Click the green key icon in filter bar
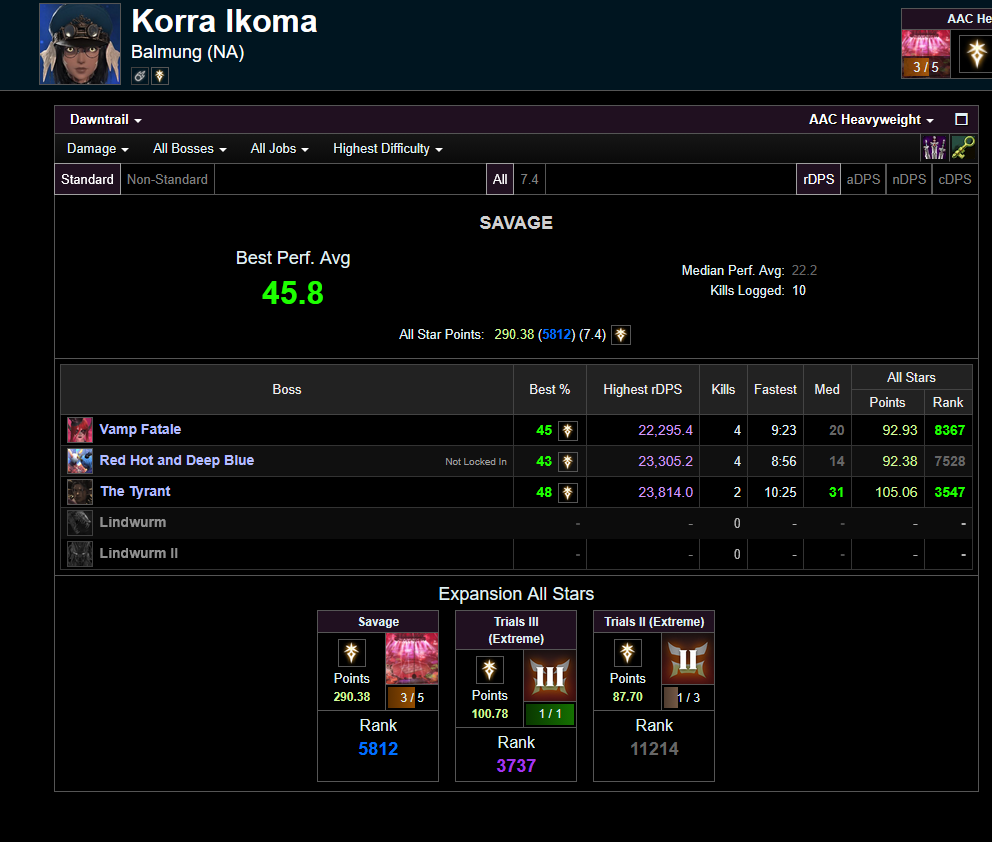The height and width of the screenshot is (842, 992). (963, 148)
